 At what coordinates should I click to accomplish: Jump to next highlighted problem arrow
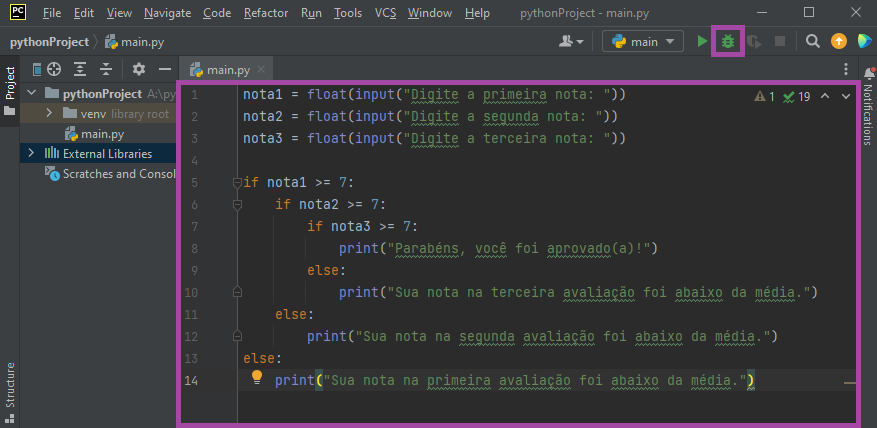[847, 97]
